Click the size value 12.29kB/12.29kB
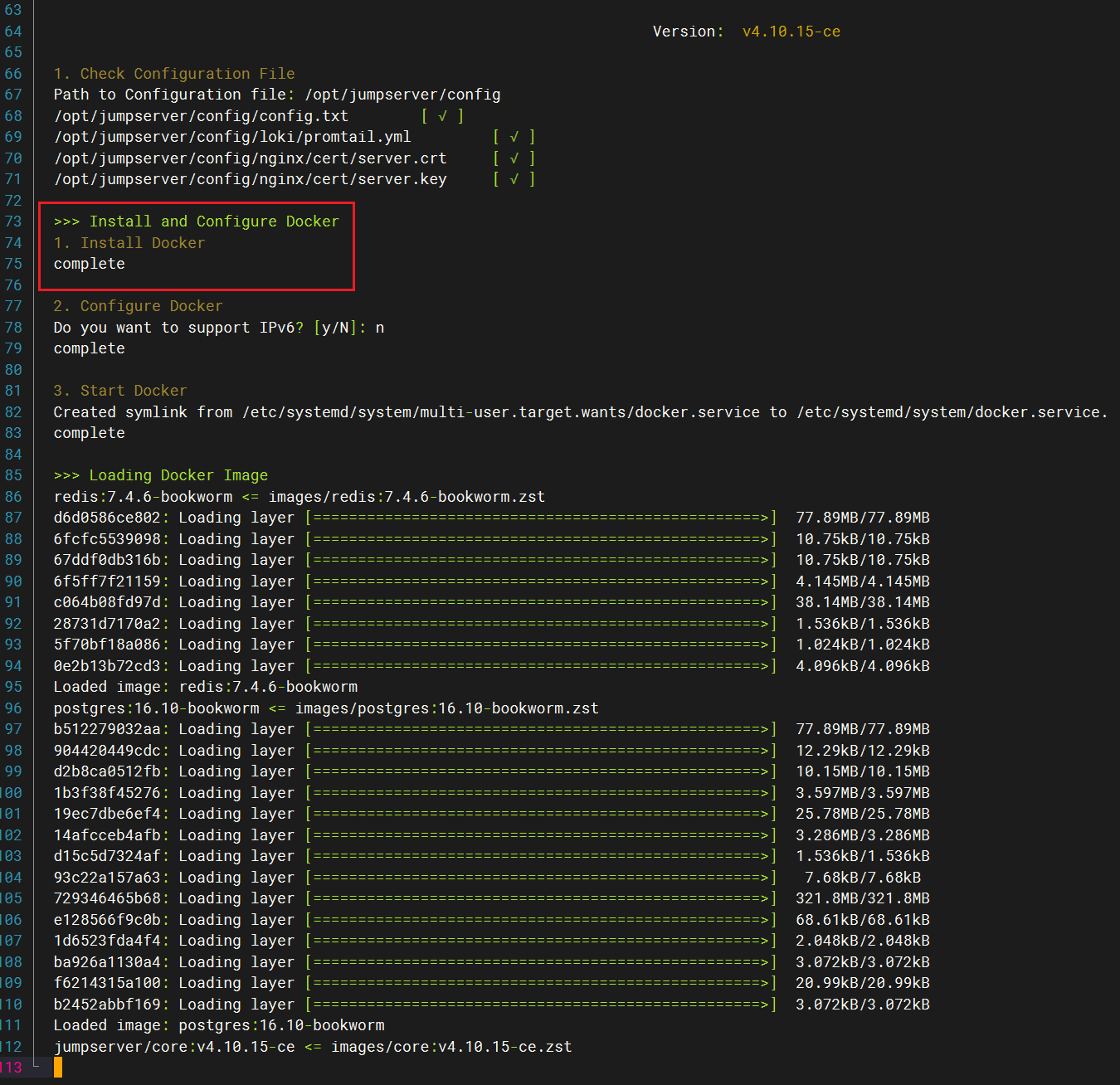 point(863,751)
